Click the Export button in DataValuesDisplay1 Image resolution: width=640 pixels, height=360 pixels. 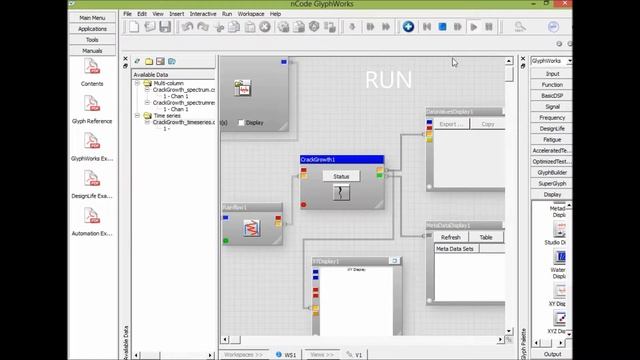pyautogui.click(x=451, y=124)
